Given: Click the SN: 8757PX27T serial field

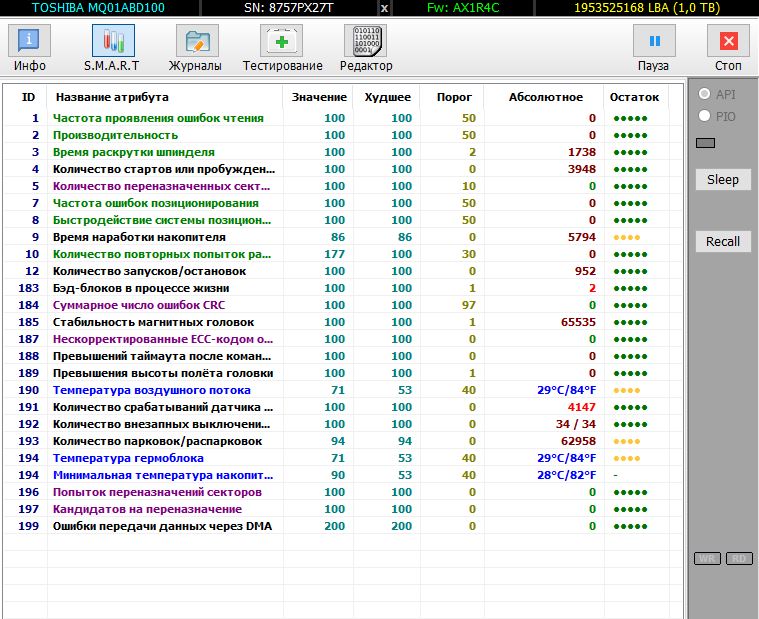Looking at the screenshot, I should [x=289, y=8].
